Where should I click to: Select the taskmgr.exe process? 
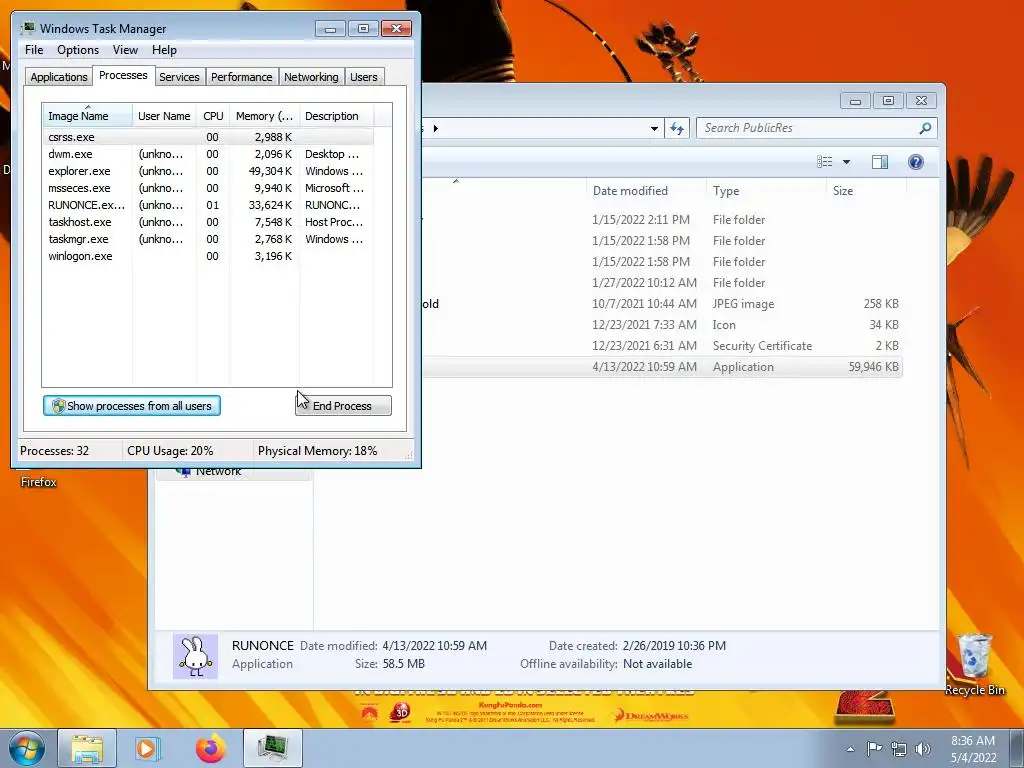click(208, 239)
